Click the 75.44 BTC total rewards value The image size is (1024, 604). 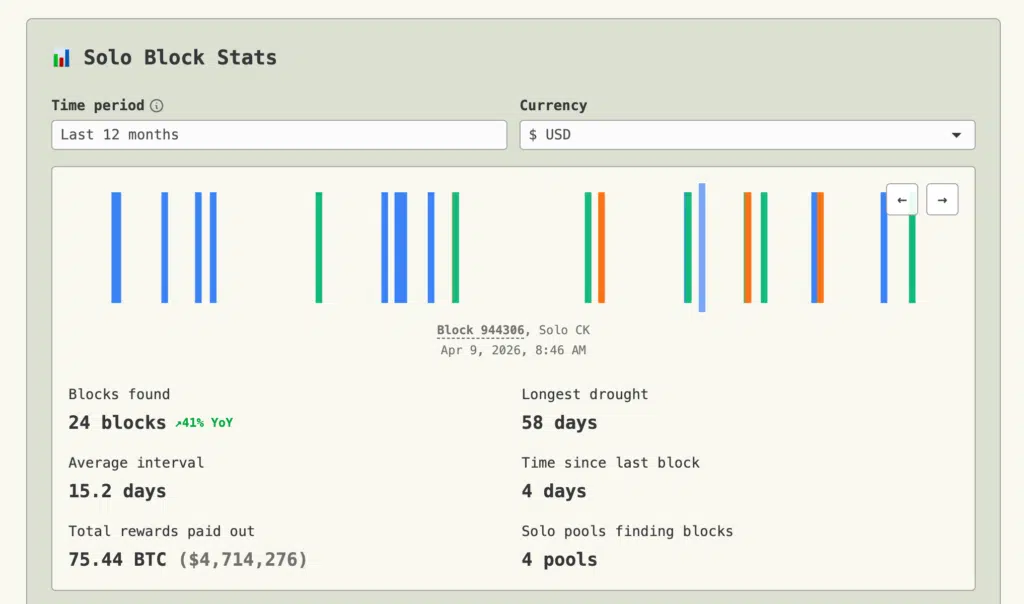pos(118,560)
